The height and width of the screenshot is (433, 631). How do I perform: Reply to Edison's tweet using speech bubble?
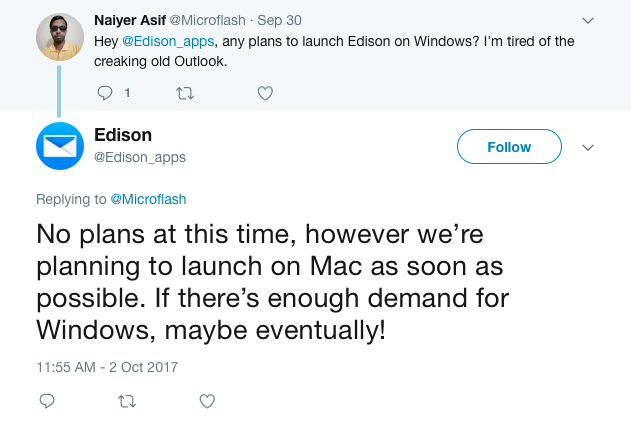[47, 401]
